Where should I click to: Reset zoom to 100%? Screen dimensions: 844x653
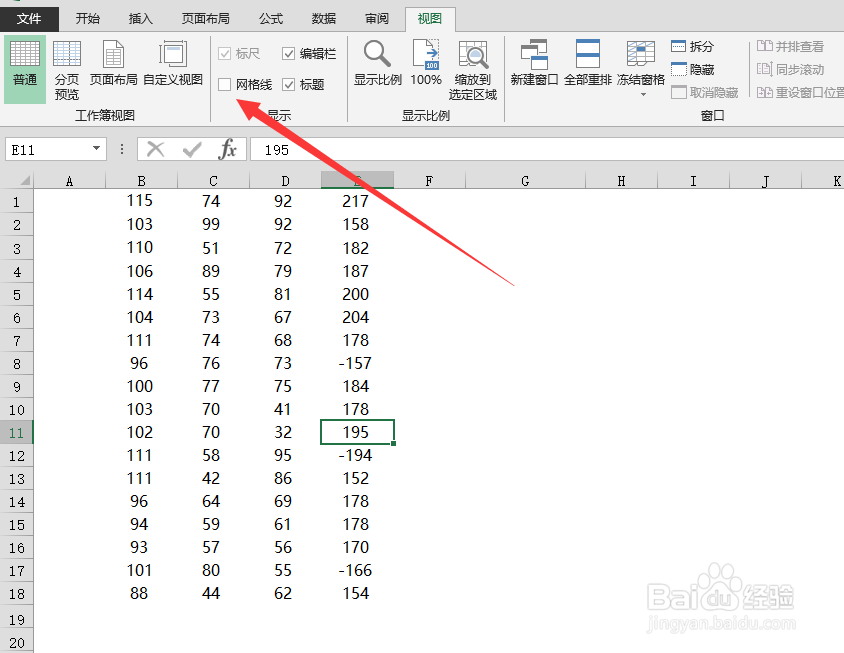point(426,64)
